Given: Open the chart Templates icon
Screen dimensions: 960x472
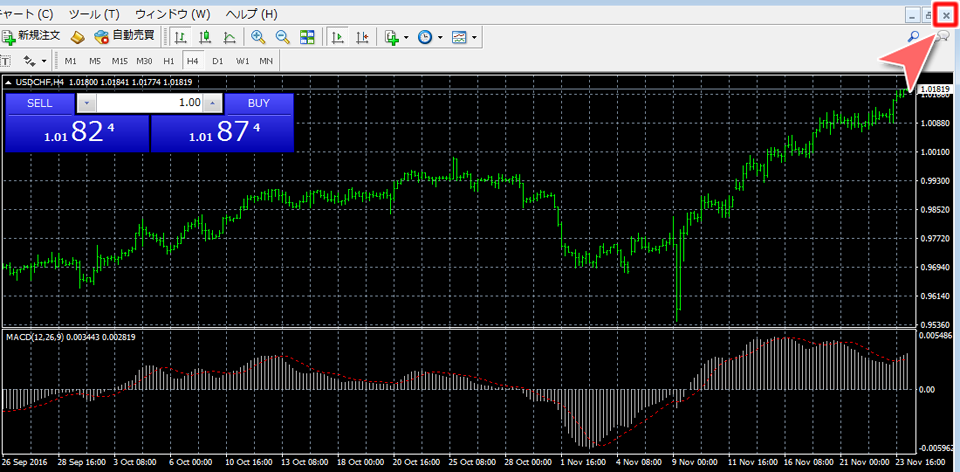Looking at the screenshot, I should [x=459, y=37].
